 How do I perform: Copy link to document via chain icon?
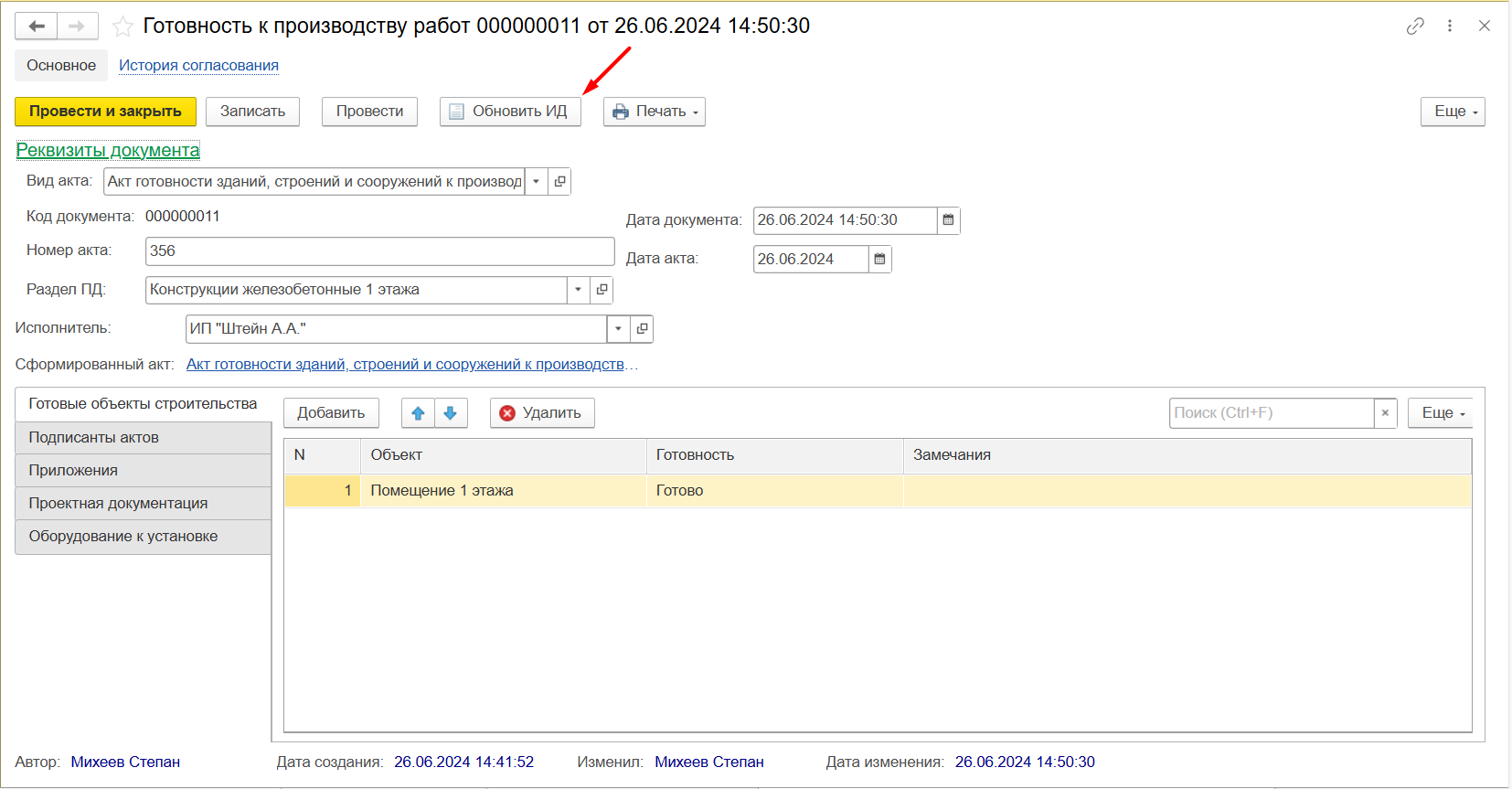click(1415, 27)
